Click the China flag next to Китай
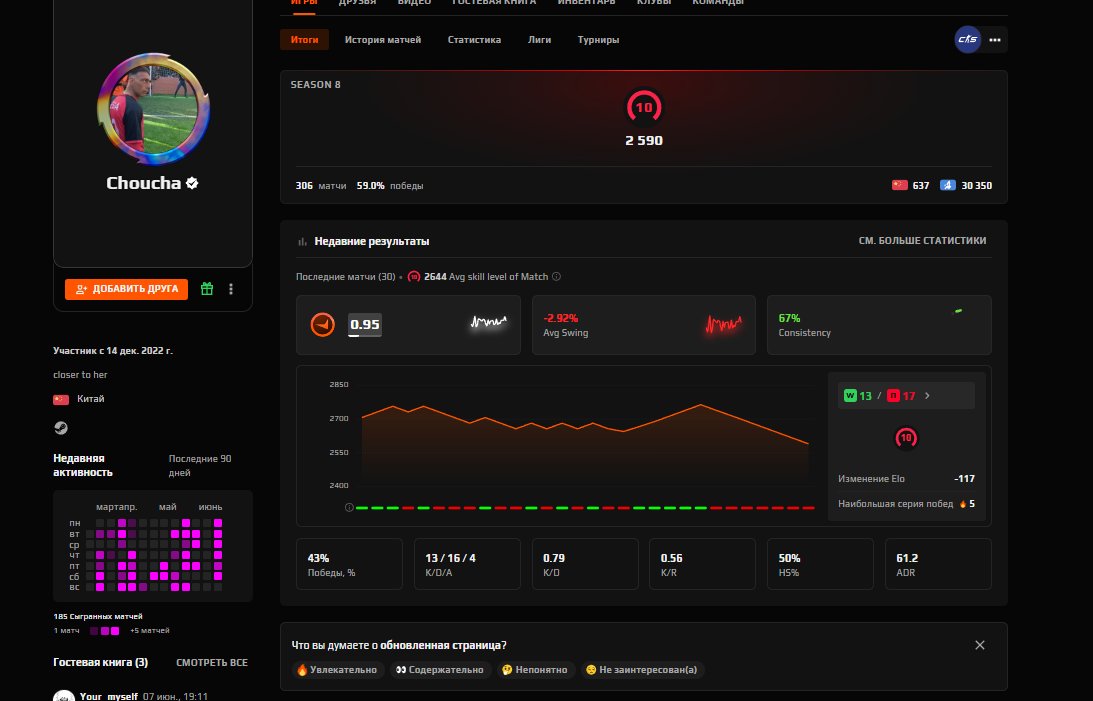 click(61, 399)
